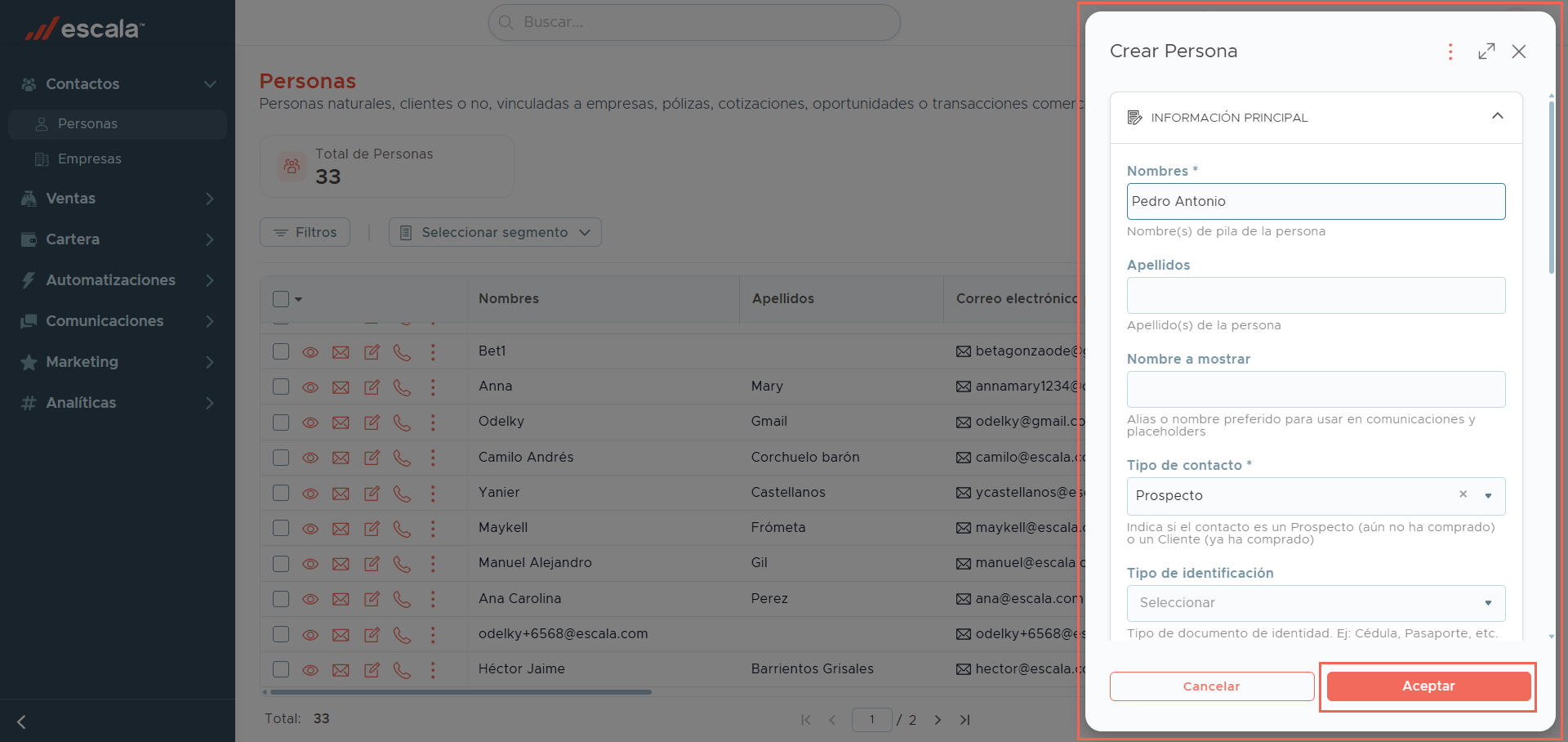Click the Aceptar button
Viewport: 1568px width, 742px height.
coord(1428,686)
